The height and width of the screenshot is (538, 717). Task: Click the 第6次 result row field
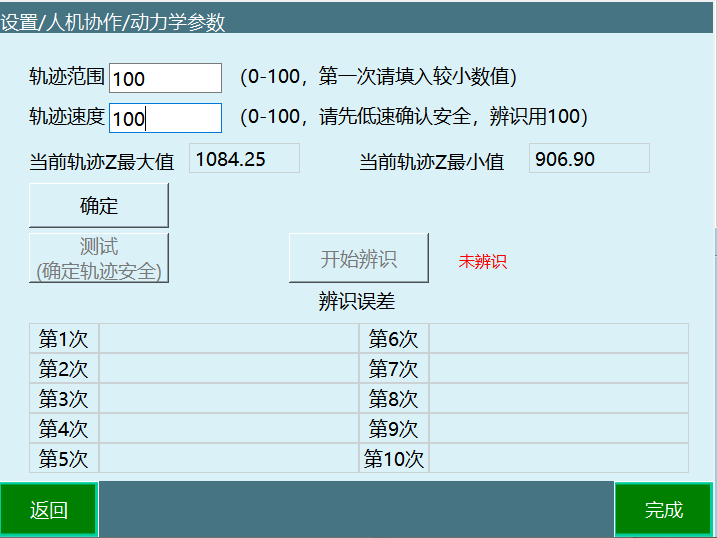point(558,338)
